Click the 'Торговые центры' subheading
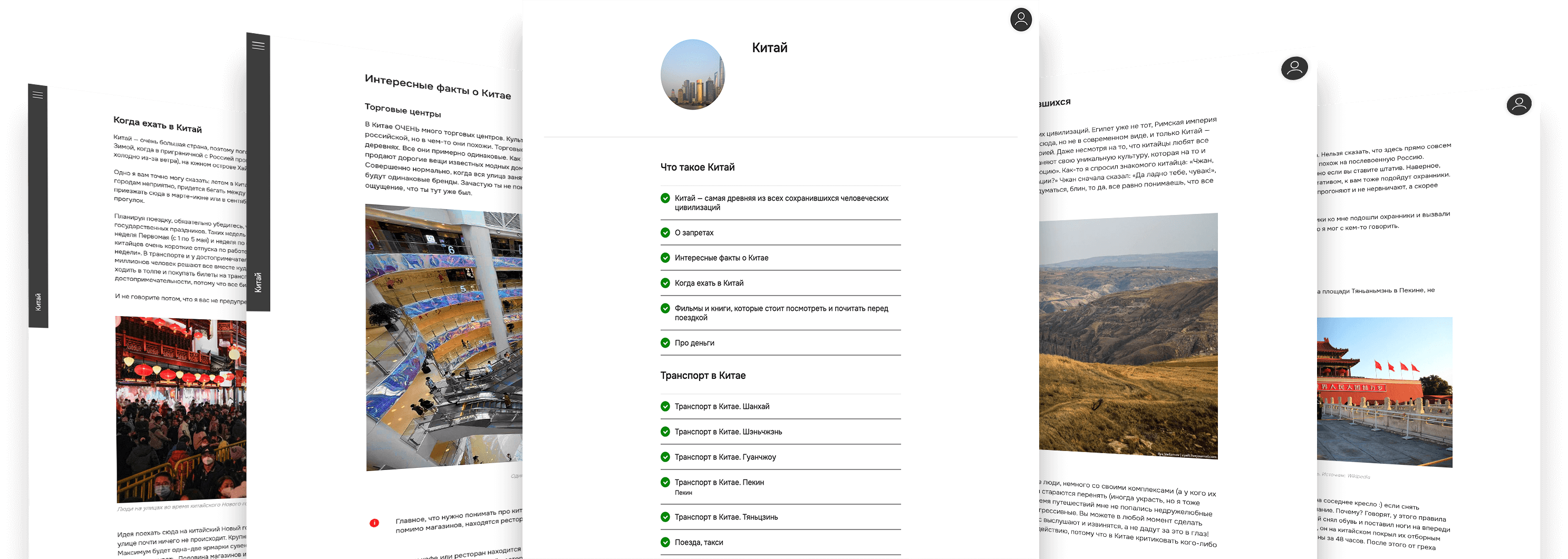Image resolution: width=1568 pixels, height=559 pixels. point(403,110)
